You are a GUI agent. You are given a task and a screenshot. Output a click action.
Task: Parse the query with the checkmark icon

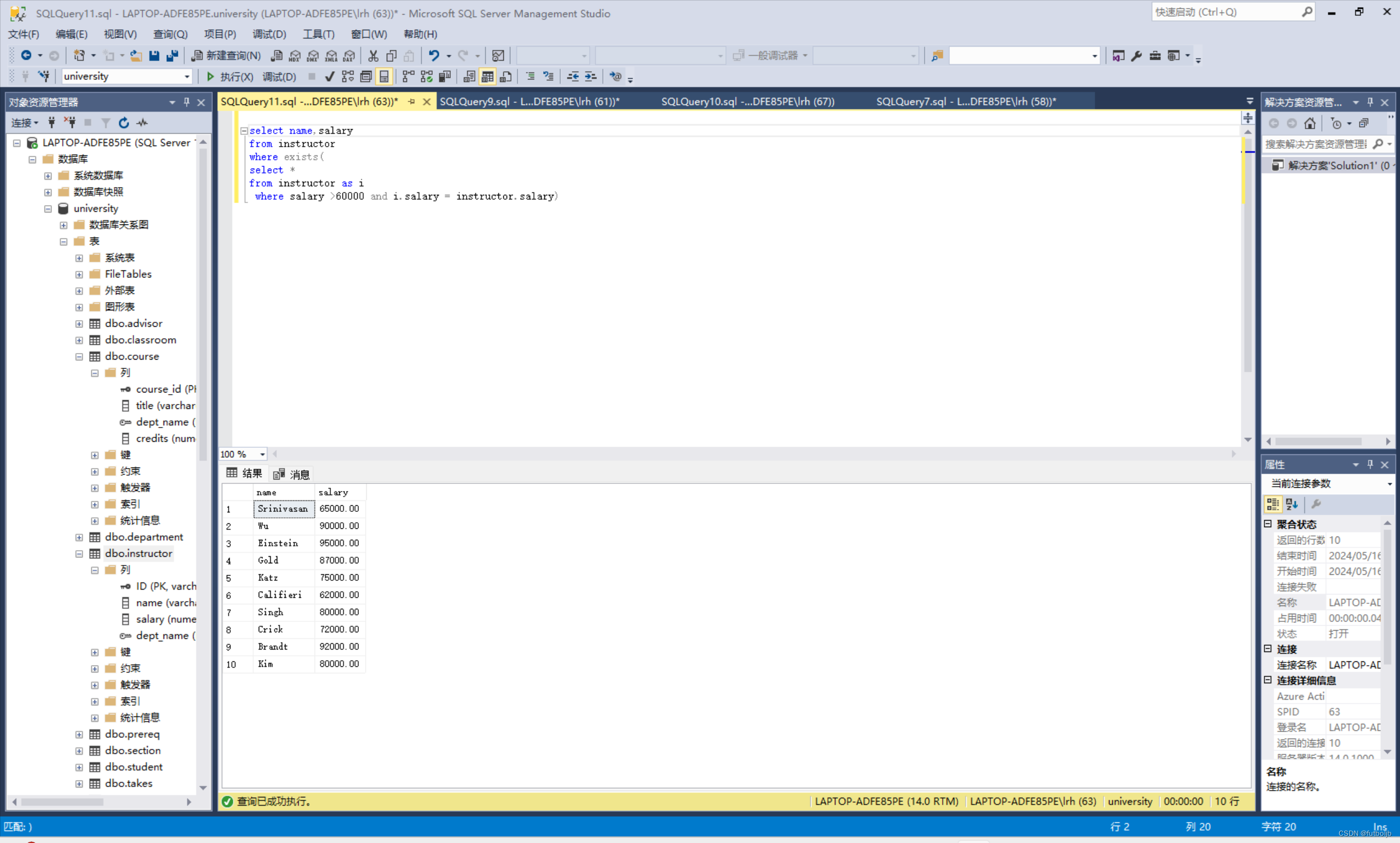tap(330, 76)
